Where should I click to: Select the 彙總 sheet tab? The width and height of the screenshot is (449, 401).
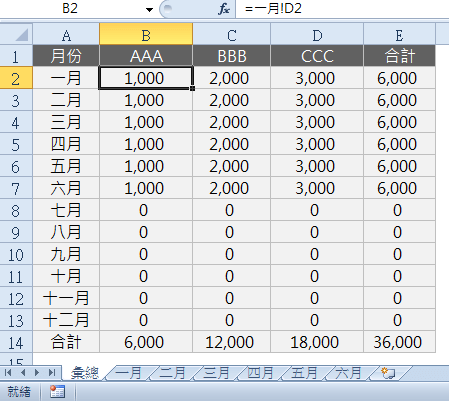coord(85,373)
